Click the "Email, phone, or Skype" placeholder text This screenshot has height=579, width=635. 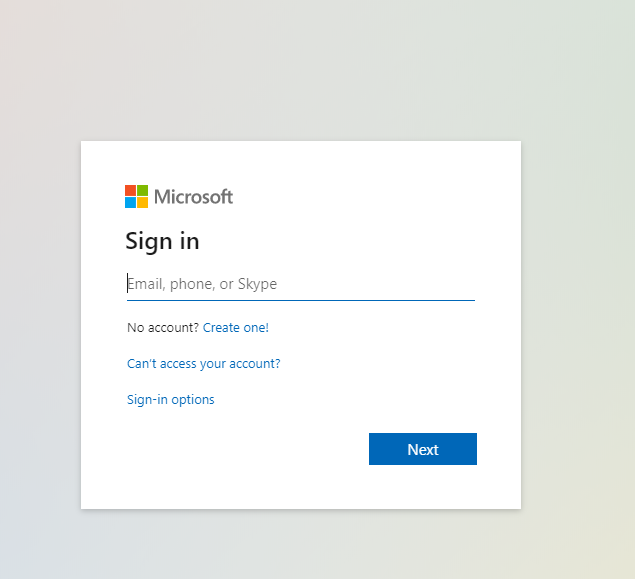203,284
